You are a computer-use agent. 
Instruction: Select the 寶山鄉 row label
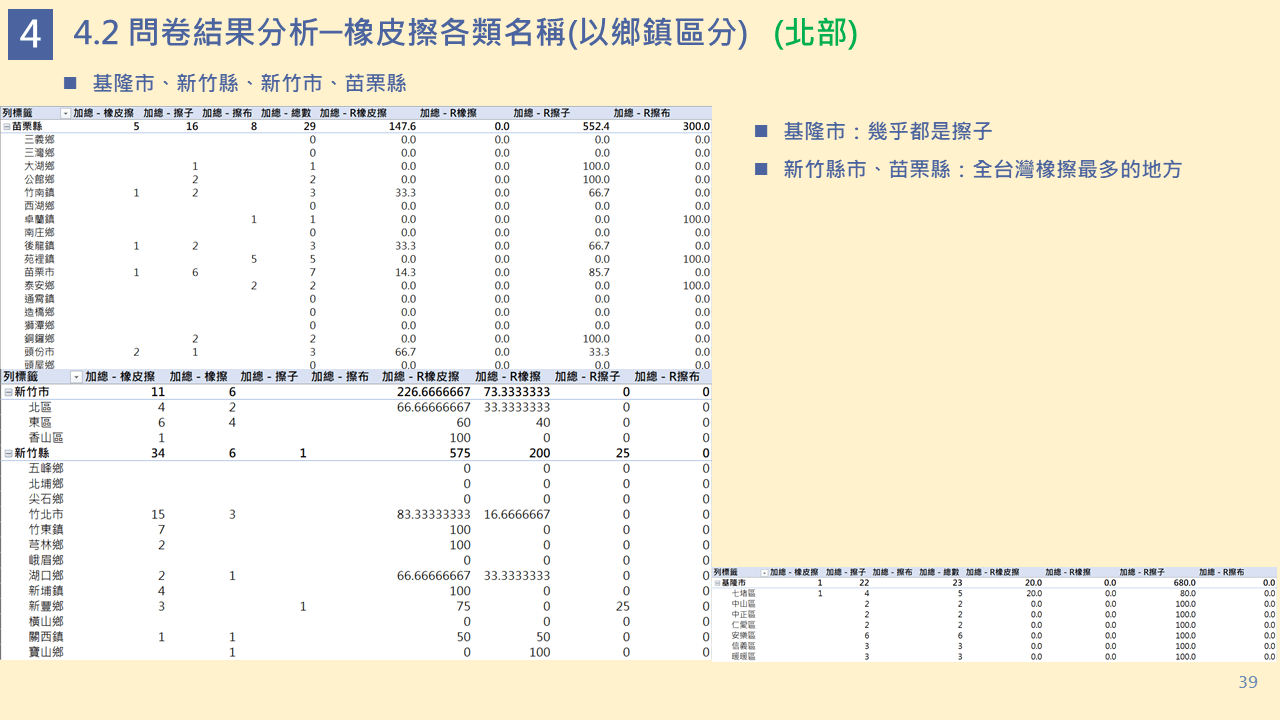[46, 652]
